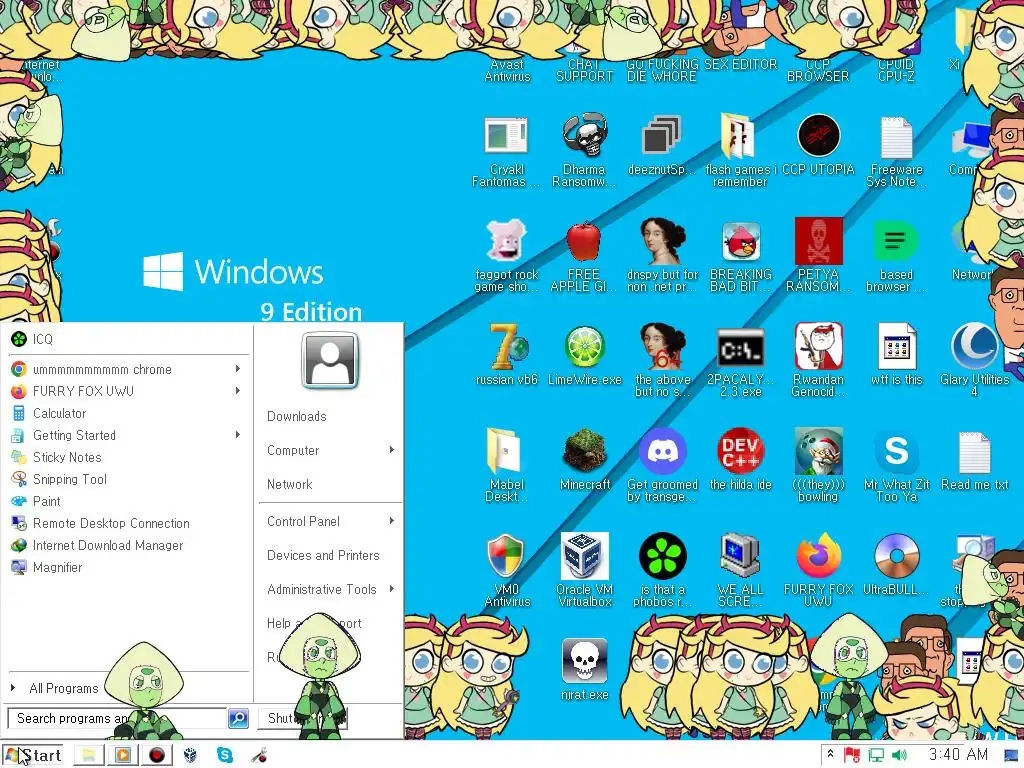Image resolution: width=1024 pixels, height=768 pixels.
Task: Open Network in the Start menu
Action: click(x=289, y=485)
